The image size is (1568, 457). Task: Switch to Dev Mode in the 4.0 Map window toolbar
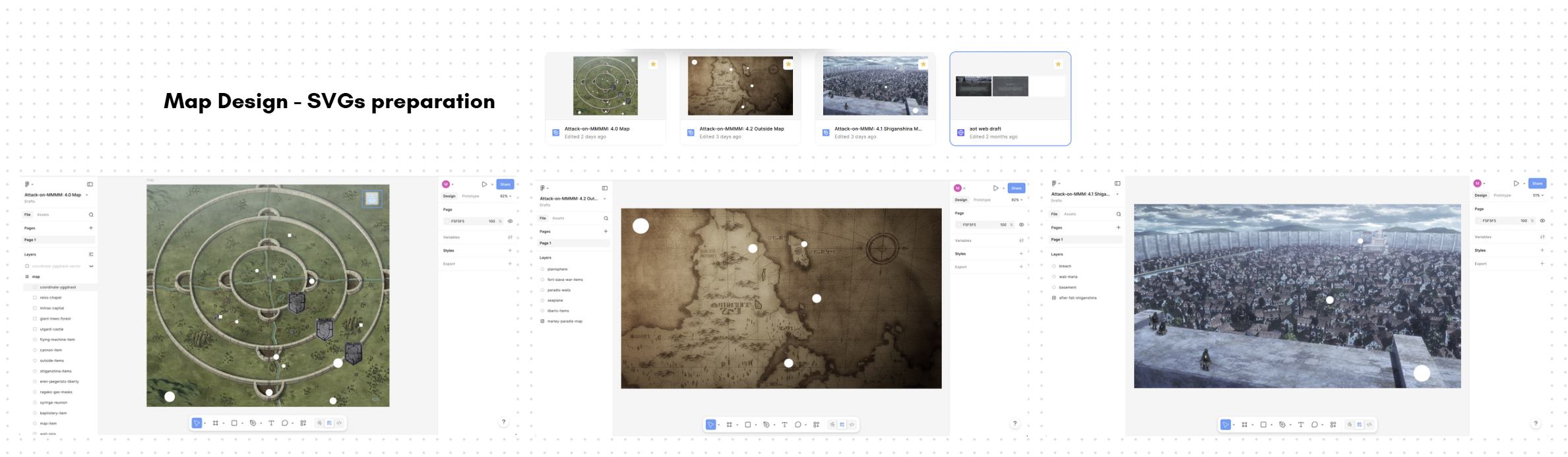[x=339, y=423]
